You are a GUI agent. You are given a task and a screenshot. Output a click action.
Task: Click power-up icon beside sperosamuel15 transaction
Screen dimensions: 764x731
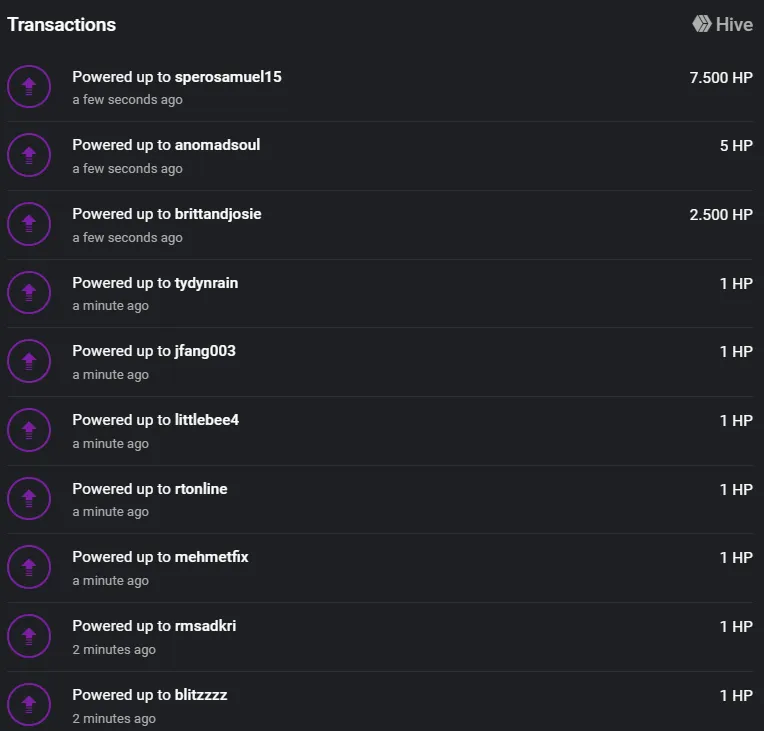tap(29, 87)
